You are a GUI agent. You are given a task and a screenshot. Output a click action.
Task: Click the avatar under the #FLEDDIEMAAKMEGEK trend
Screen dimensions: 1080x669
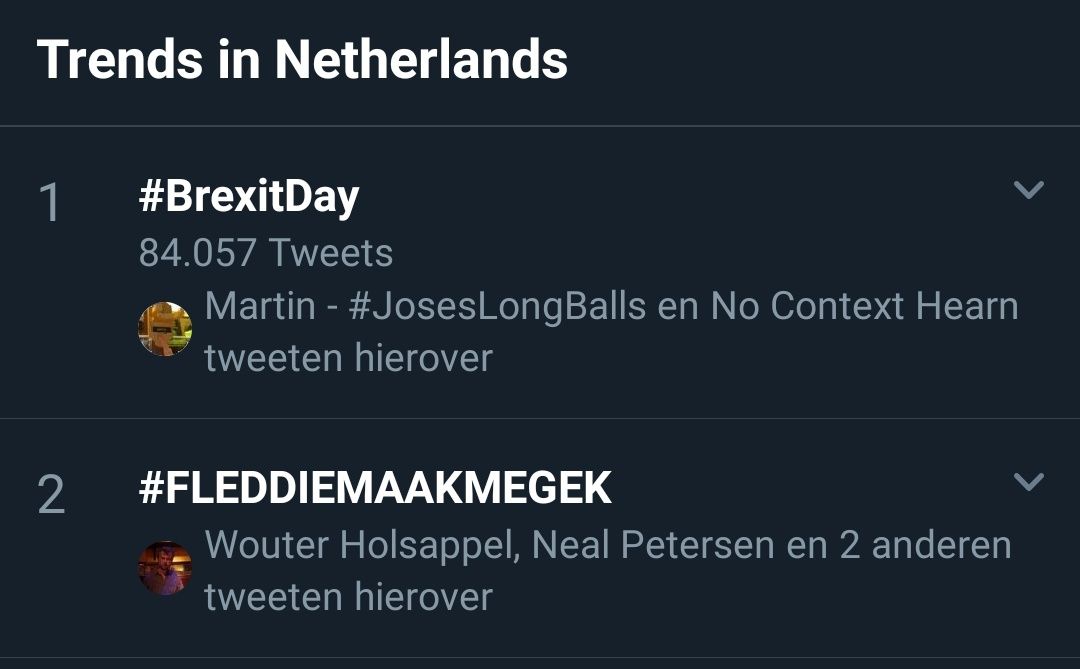click(164, 568)
